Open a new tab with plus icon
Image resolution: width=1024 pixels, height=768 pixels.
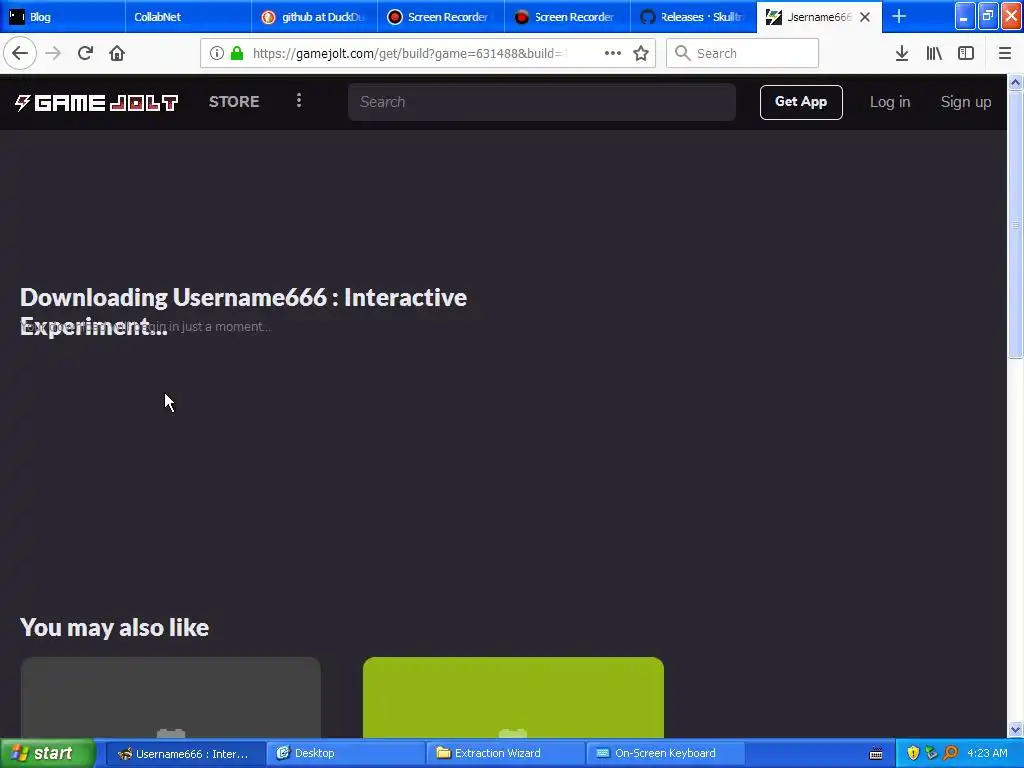[899, 16]
